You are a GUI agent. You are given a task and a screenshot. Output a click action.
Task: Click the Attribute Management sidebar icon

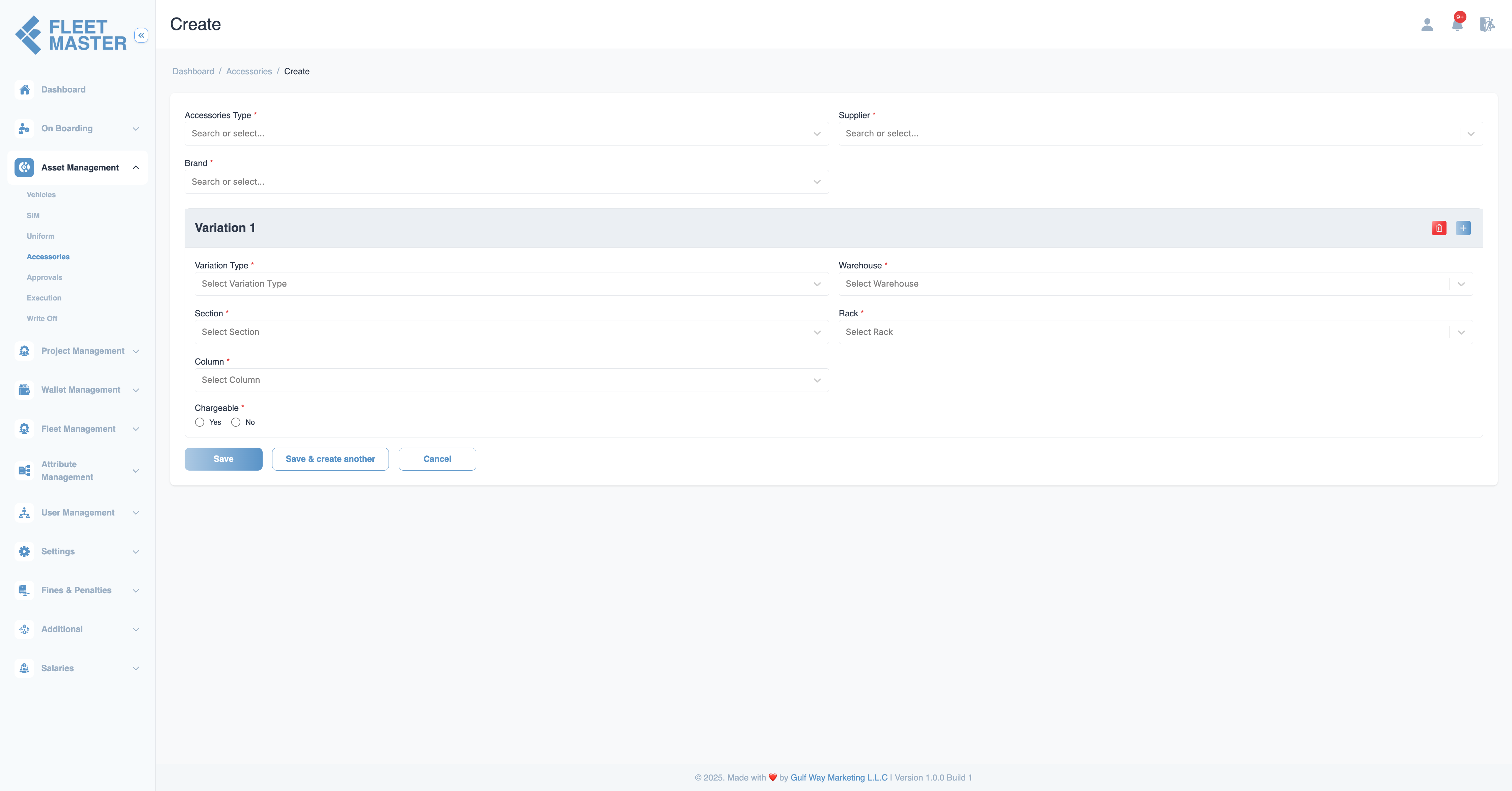24,471
